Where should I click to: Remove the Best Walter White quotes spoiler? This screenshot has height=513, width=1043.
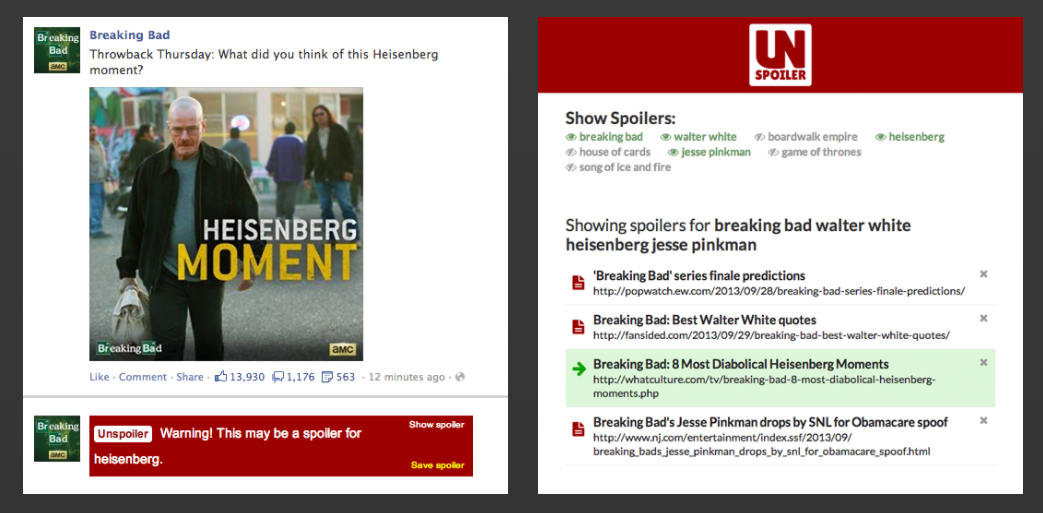pos(984,318)
